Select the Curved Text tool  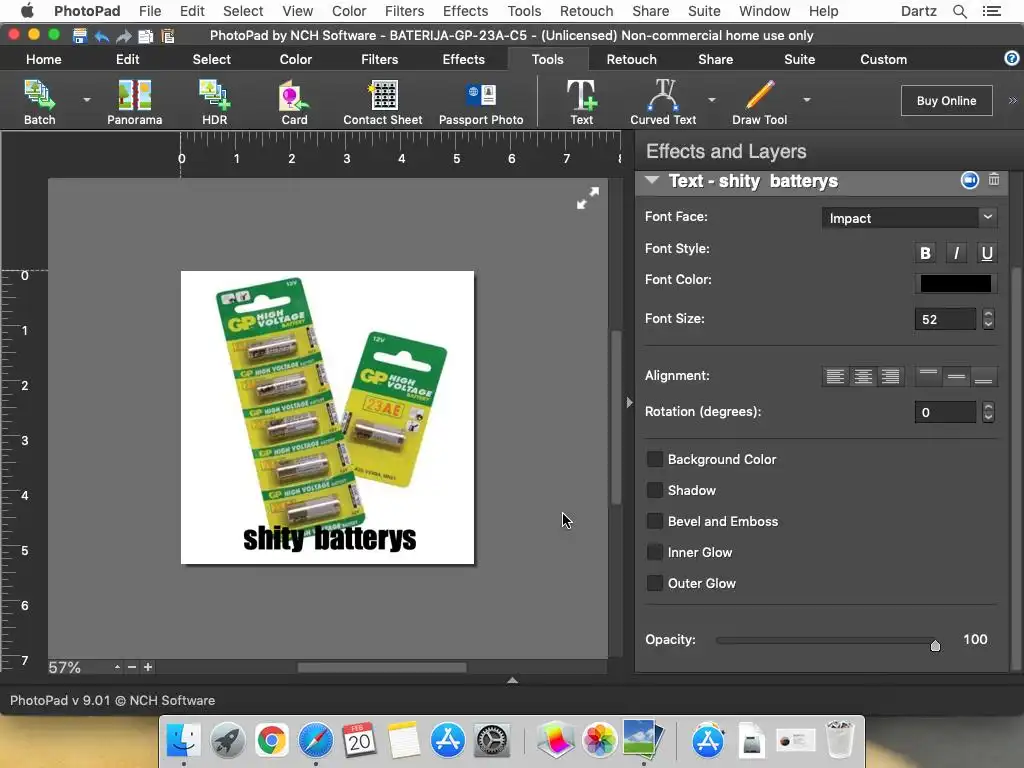[x=663, y=102]
